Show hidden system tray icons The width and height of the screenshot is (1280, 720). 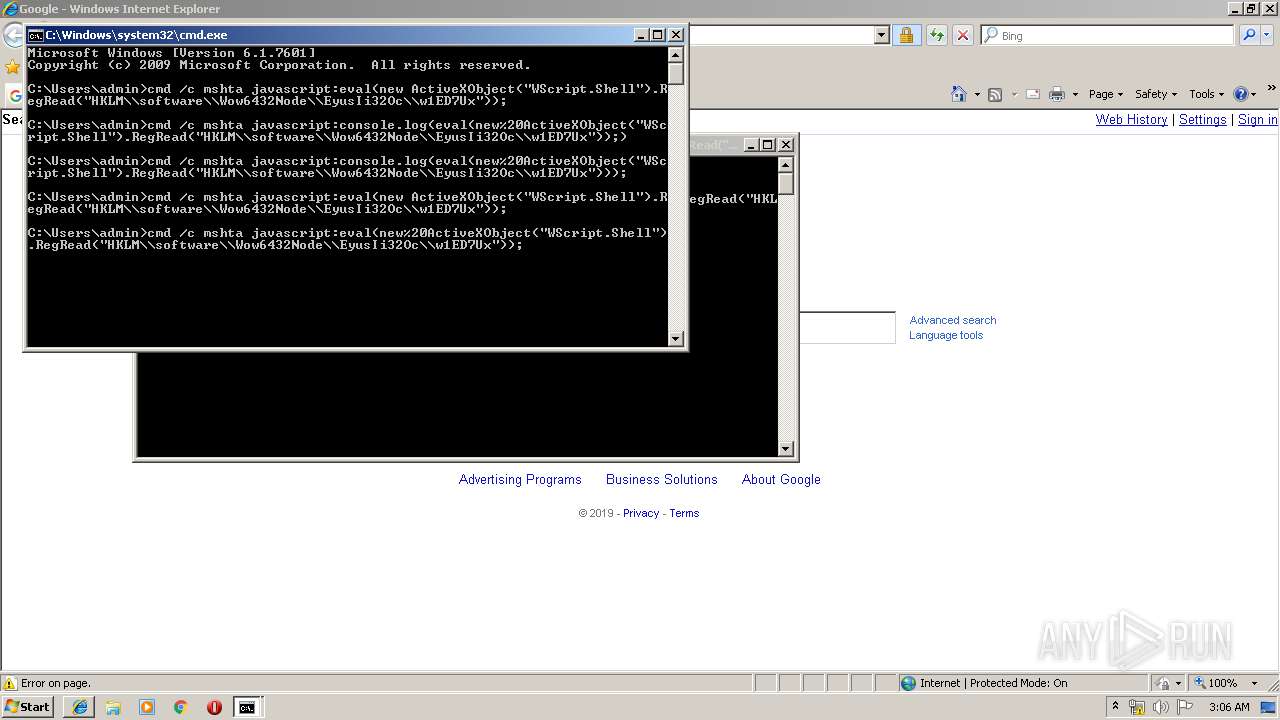coord(1115,707)
